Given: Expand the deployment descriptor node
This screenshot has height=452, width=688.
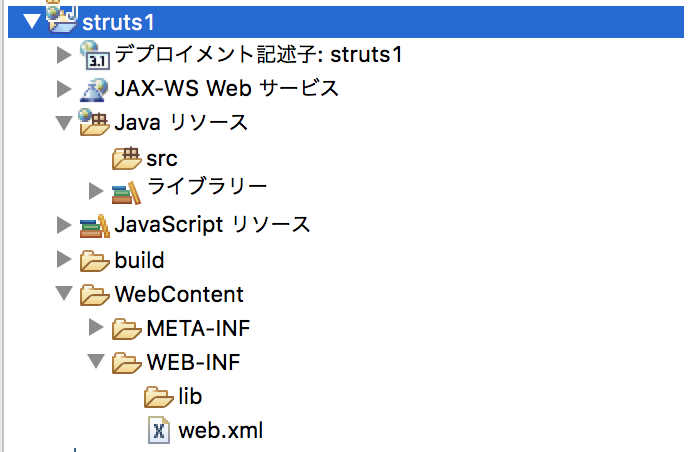Looking at the screenshot, I should coord(65,54).
